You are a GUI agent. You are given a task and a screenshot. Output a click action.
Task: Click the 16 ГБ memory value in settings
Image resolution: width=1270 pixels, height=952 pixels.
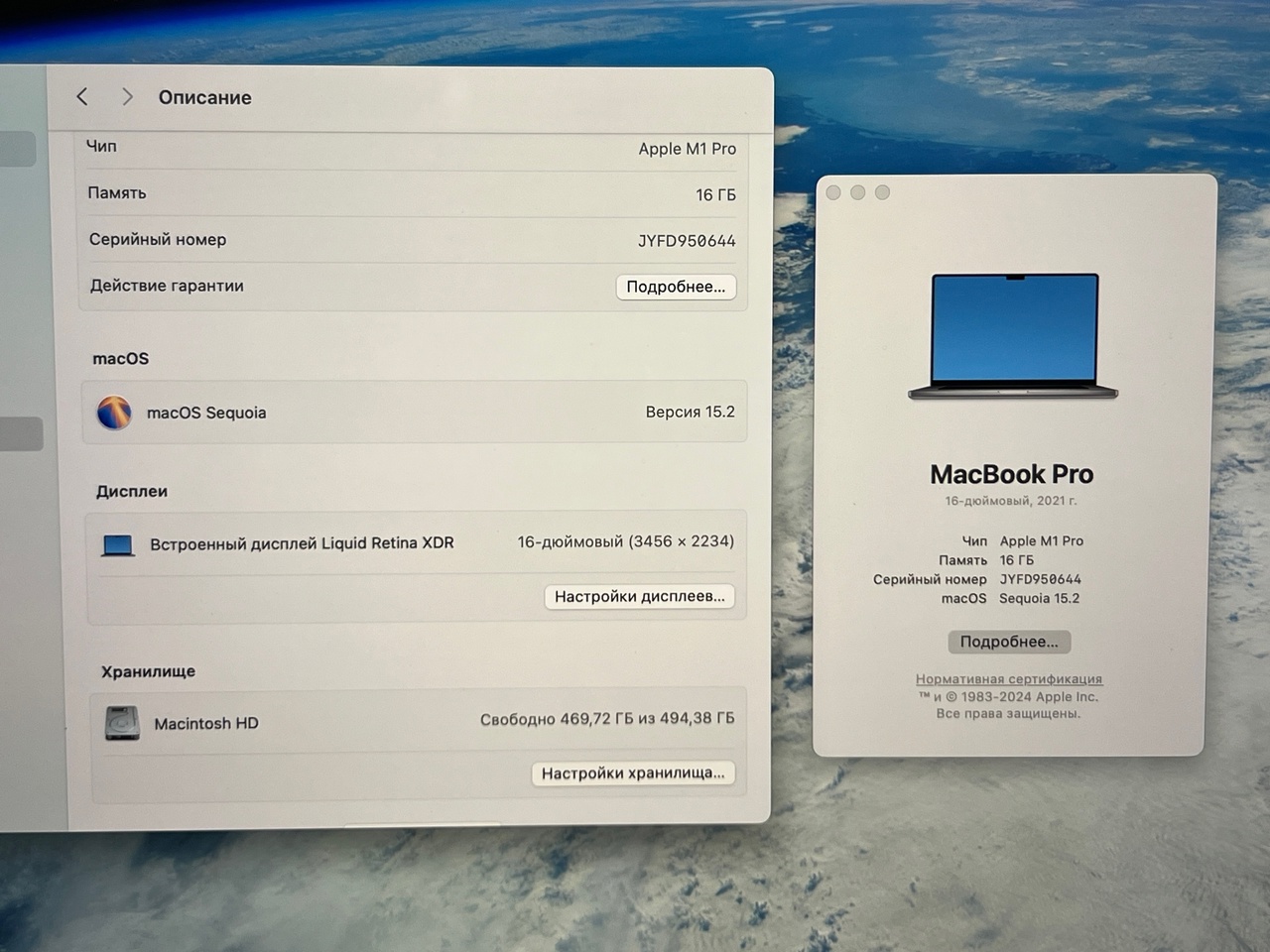click(x=715, y=195)
